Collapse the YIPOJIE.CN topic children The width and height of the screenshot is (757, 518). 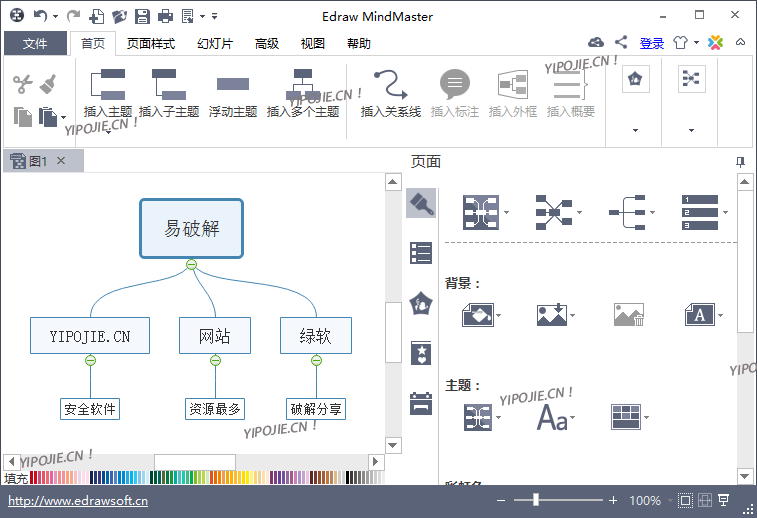(90, 360)
